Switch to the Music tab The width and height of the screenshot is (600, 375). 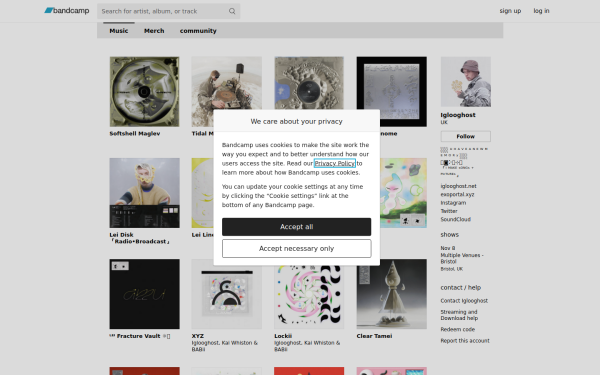(119, 31)
